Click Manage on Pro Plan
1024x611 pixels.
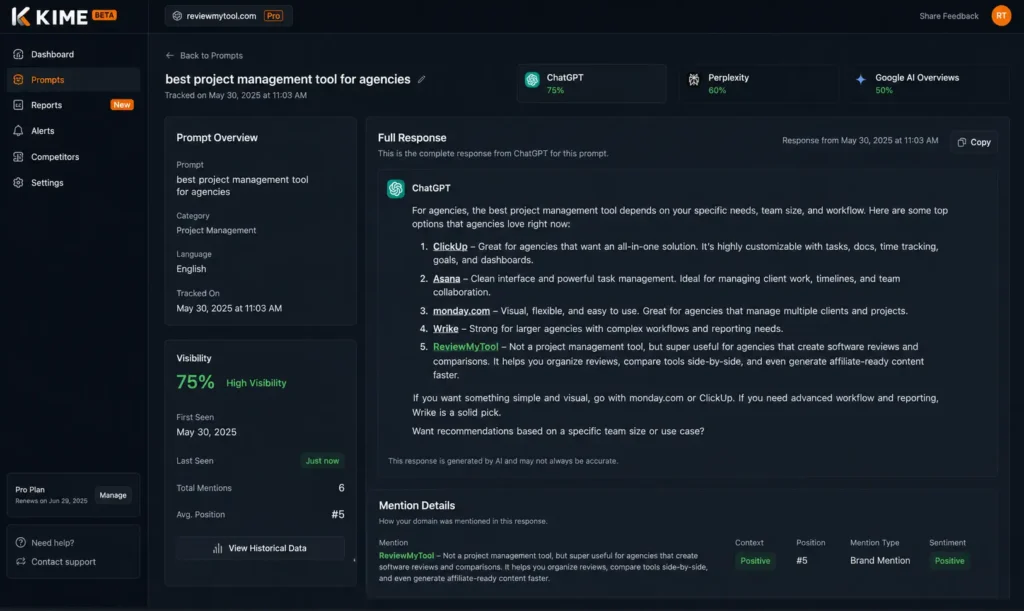[x=113, y=495]
